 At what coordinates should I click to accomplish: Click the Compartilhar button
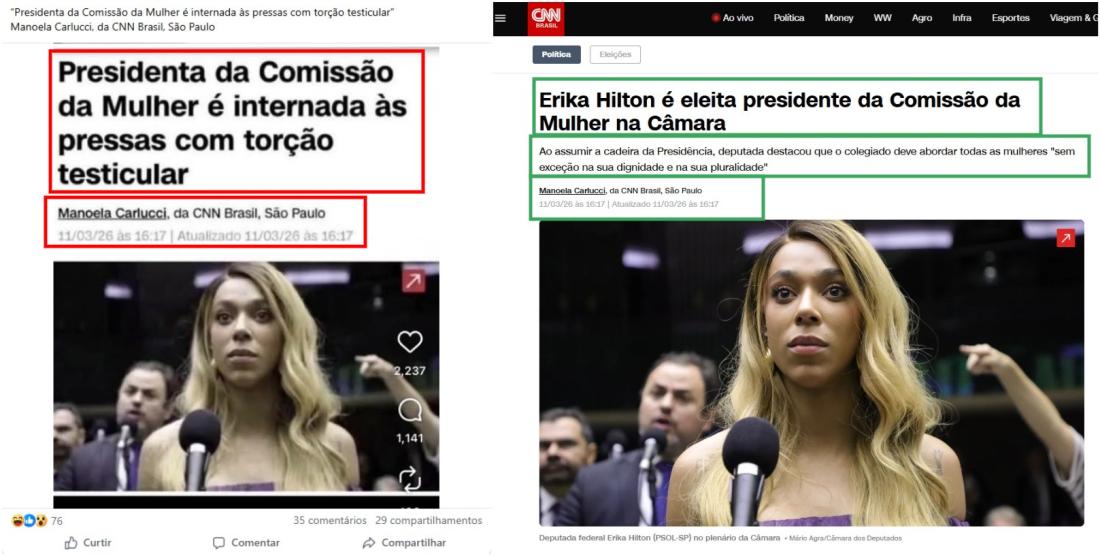404,543
